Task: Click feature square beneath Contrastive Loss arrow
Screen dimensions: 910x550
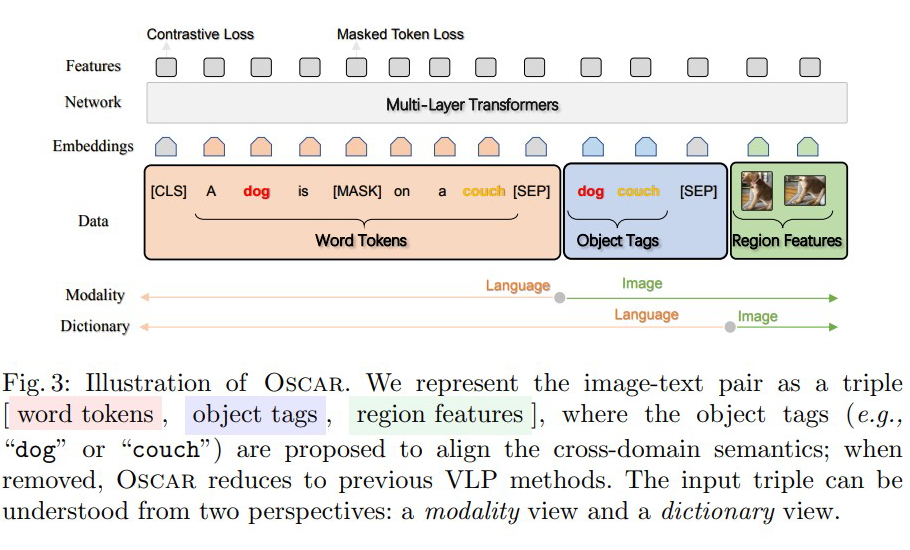Action: (x=166, y=67)
